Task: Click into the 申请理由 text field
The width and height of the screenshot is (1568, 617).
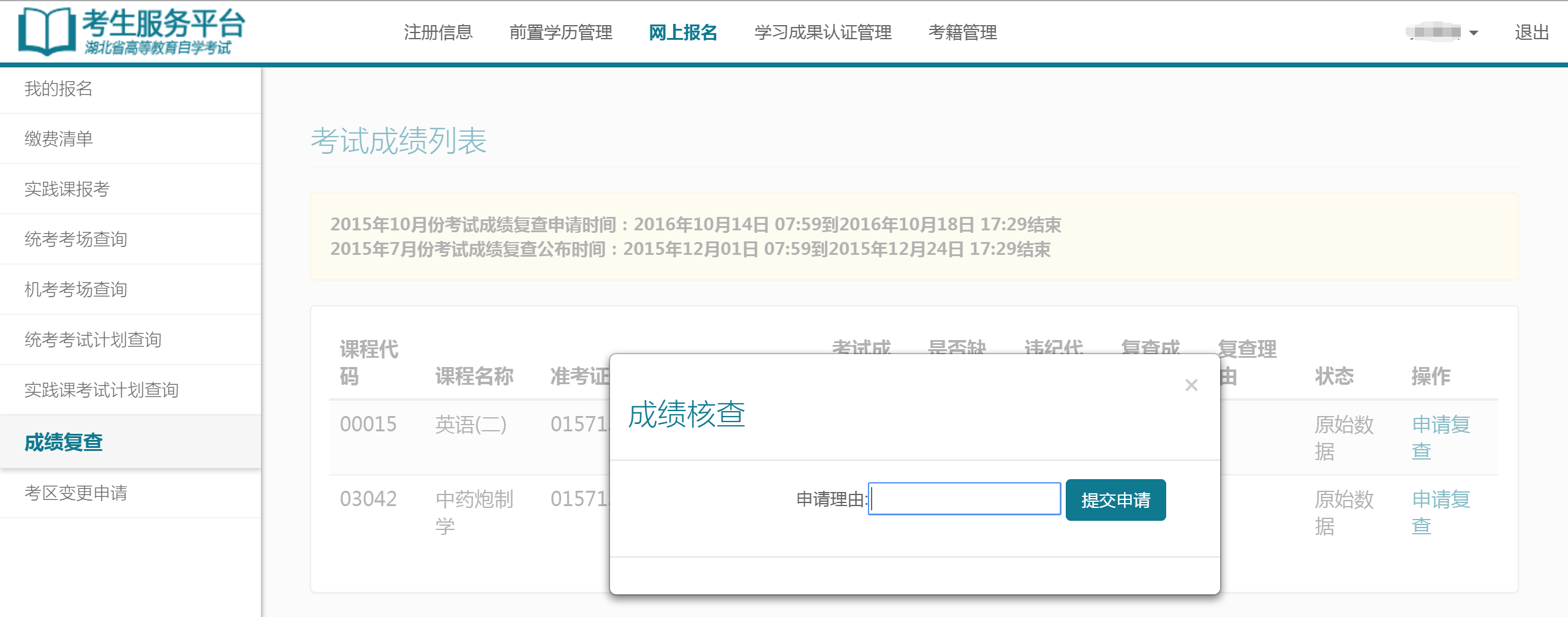Action: point(964,499)
